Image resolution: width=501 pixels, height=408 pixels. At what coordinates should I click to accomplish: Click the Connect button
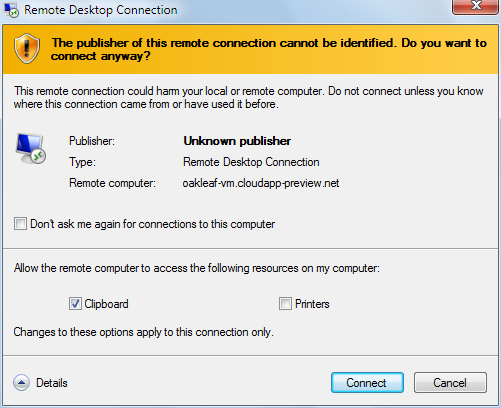[367, 383]
